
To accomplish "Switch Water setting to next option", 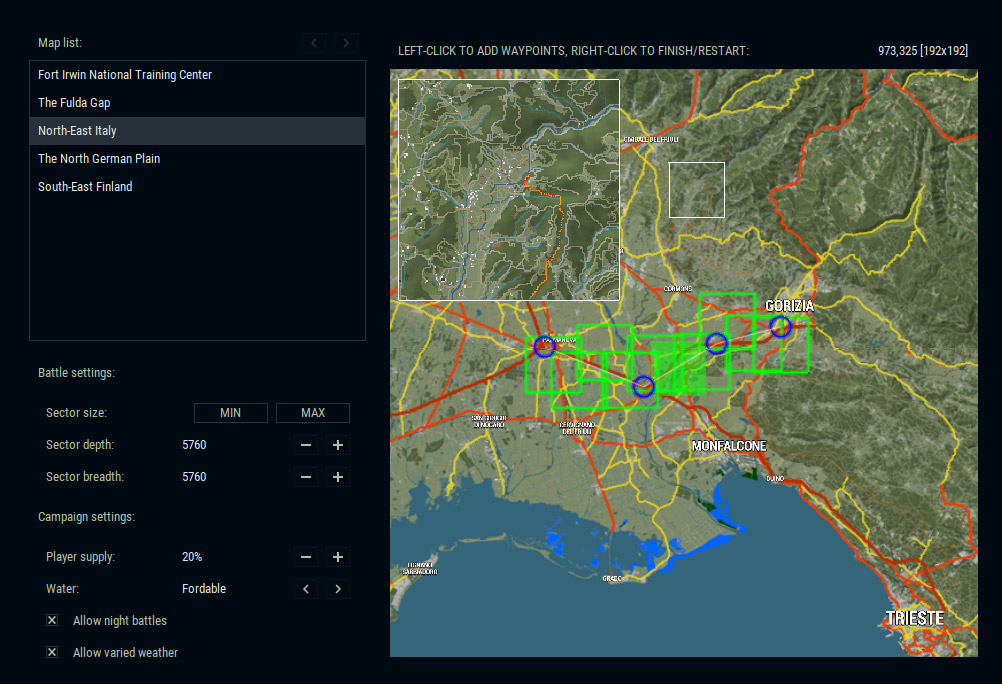I will (338, 589).
